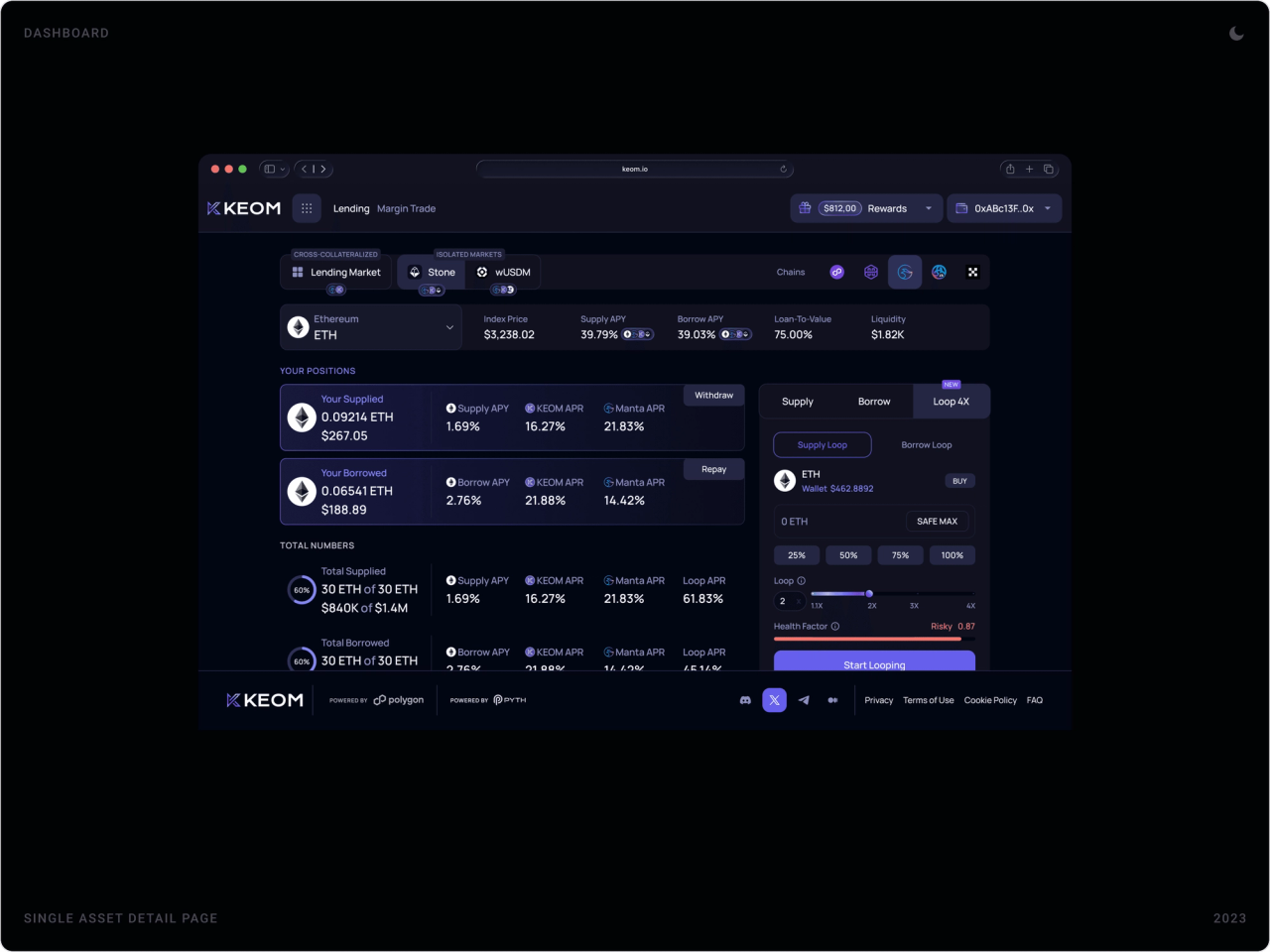Viewport: 1270px width, 952px height.
Task: Choose the Supply Loop option
Action: pos(823,445)
